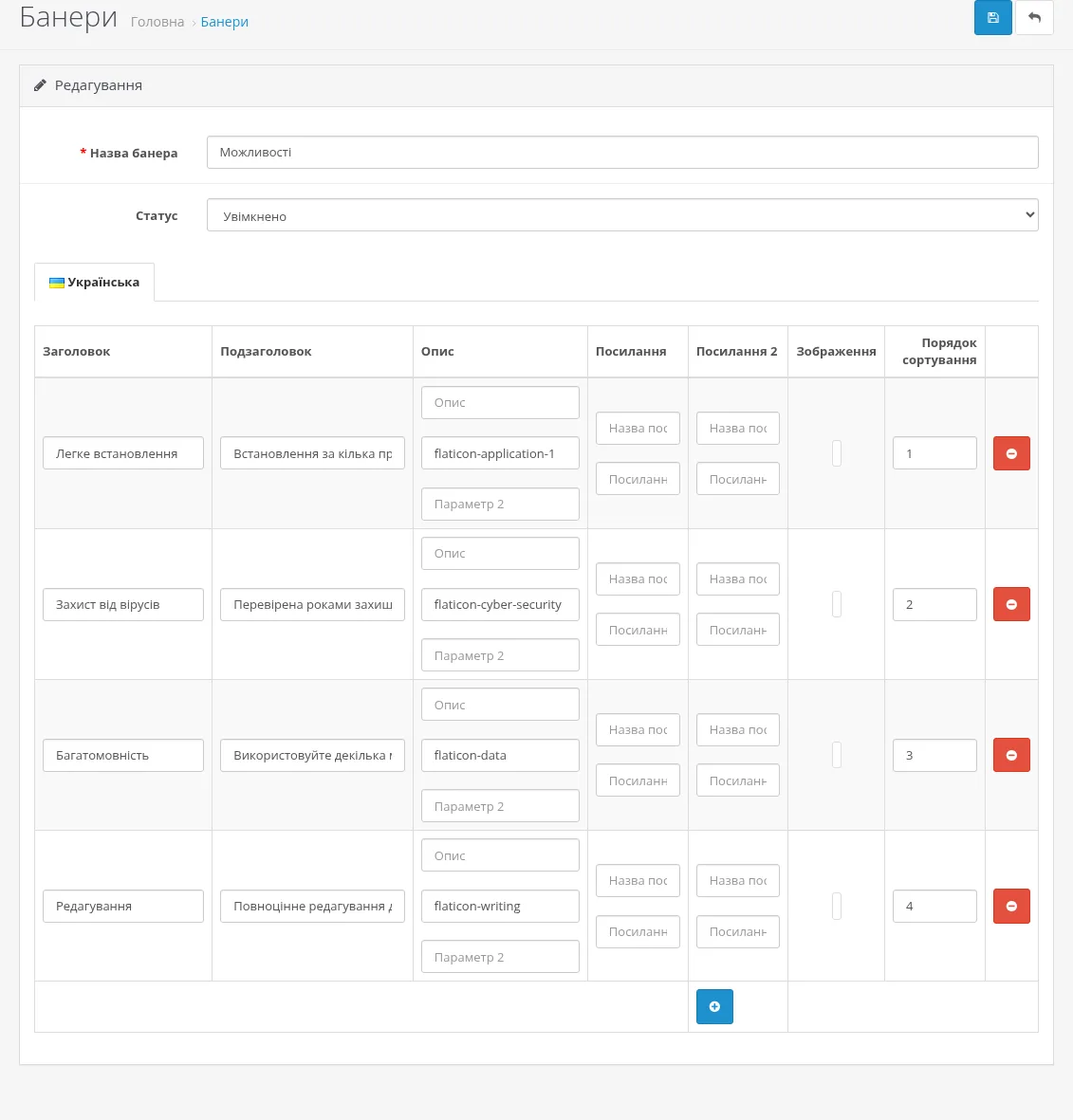Click the "Легке встановлення" title field
The width and height of the screenshot is (1073, 1120).
[x=123, y=453]
